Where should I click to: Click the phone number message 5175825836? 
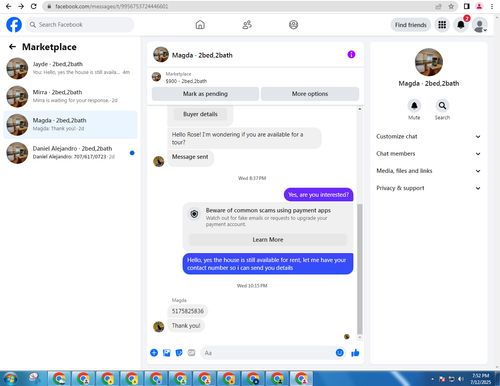coord(188,311)
